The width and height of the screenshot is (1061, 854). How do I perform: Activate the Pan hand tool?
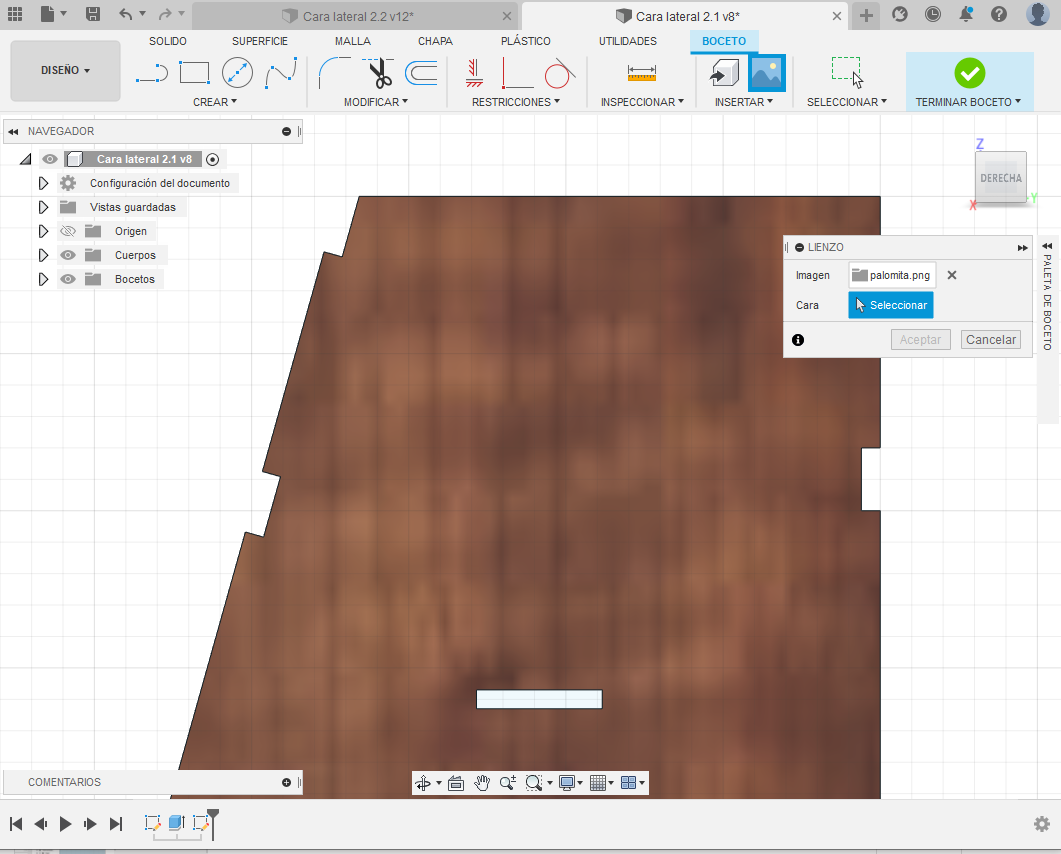[481, 783]
